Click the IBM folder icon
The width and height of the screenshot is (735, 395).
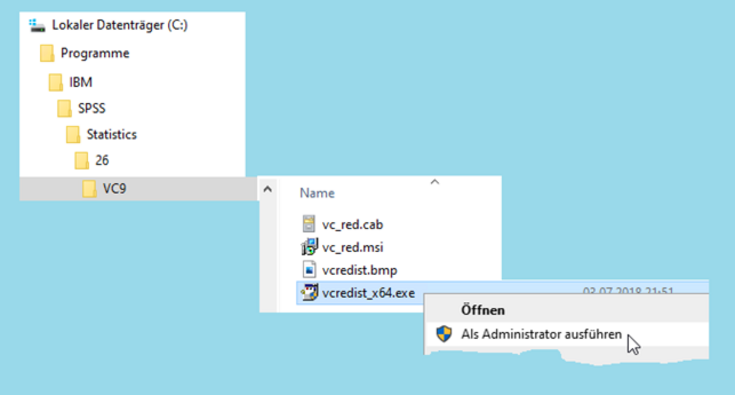[56, 82]
